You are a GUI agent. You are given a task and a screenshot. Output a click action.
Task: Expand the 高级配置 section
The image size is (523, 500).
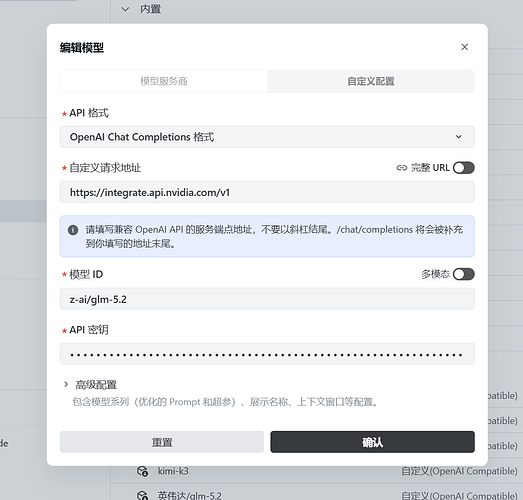click(90, 385)
